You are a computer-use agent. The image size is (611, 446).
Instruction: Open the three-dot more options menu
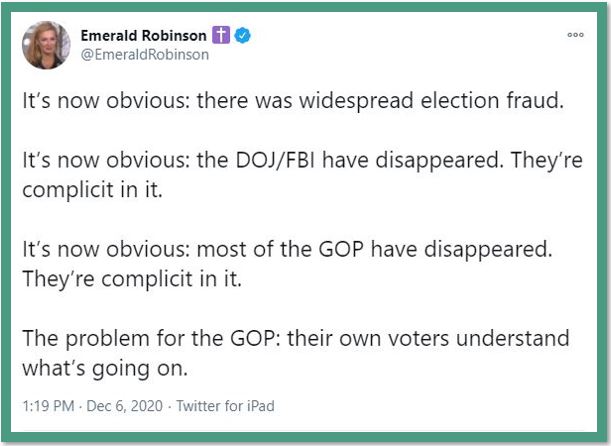click(575, 35)
